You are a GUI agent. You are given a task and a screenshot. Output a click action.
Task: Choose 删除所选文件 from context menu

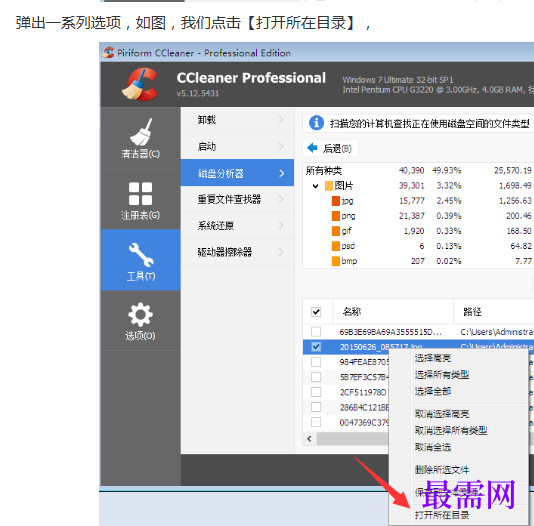[x=442, y=470]
